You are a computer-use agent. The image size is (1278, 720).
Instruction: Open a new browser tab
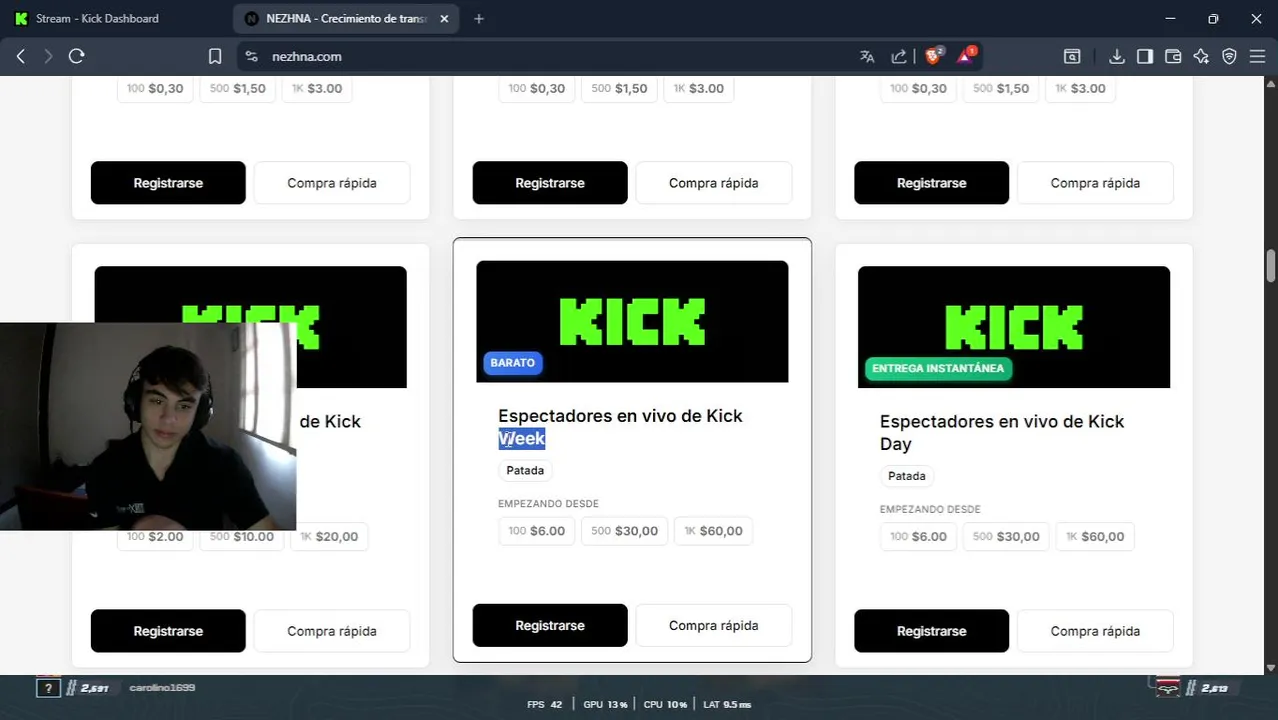[x=479, y=18]
